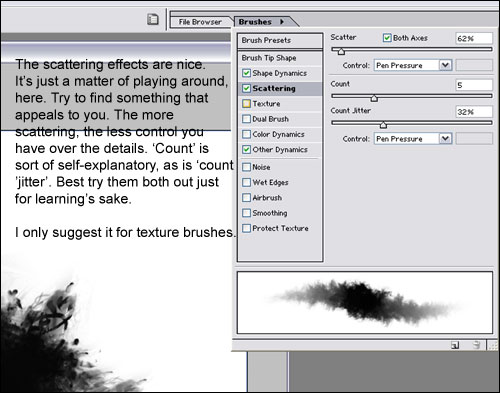Screen dimensions: 500x393
Task: Open the Texture options label
Action: (x=266, y=104)
